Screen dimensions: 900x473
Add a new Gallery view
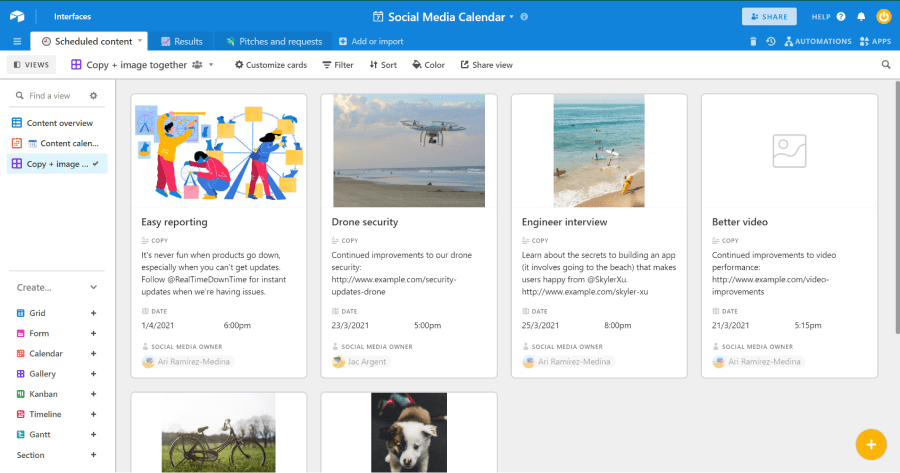point(93,374)
